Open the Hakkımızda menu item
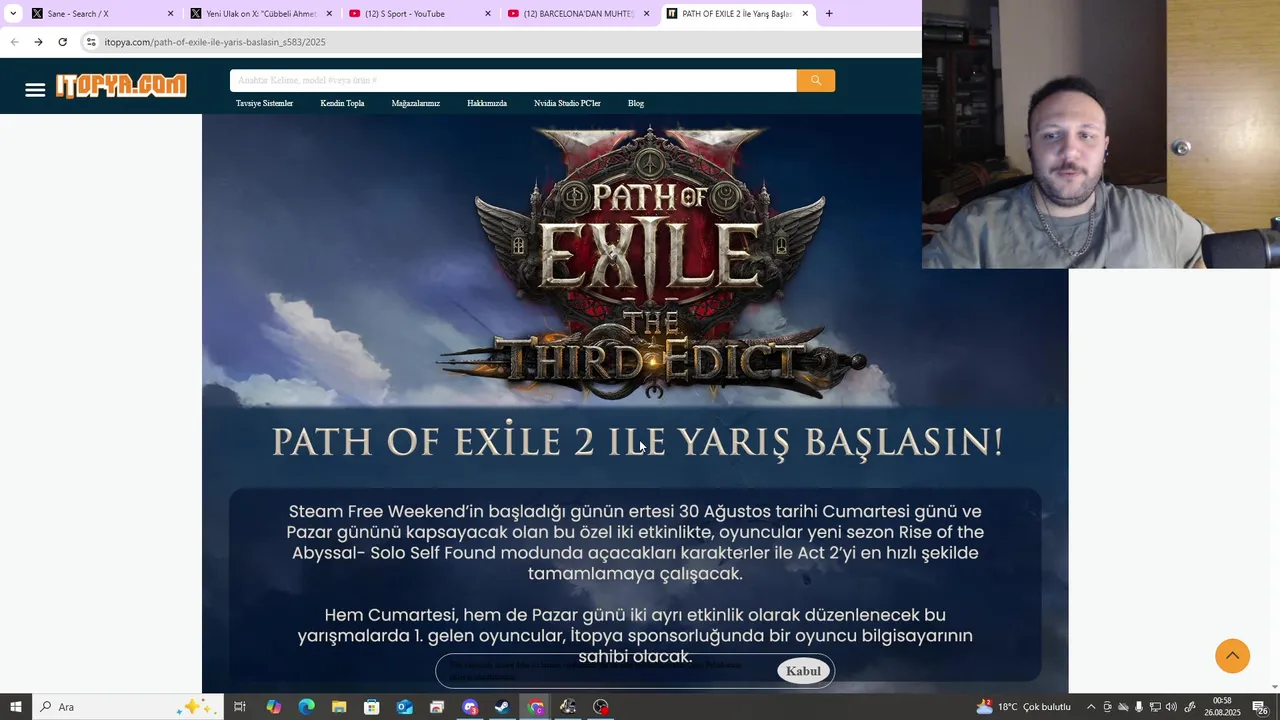Screen dimensions: 1280x720 coord(487,103)
